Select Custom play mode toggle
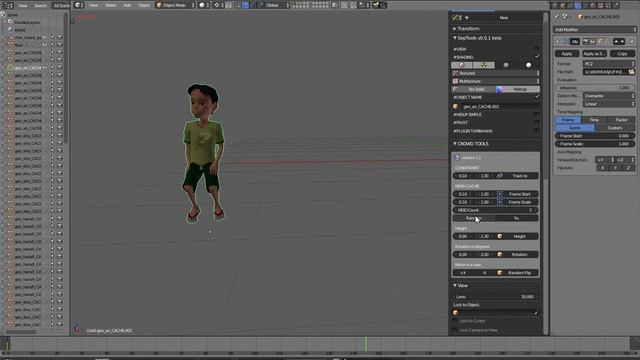The image size is (640, 360). pyautogui.click(x=615, y=128)
